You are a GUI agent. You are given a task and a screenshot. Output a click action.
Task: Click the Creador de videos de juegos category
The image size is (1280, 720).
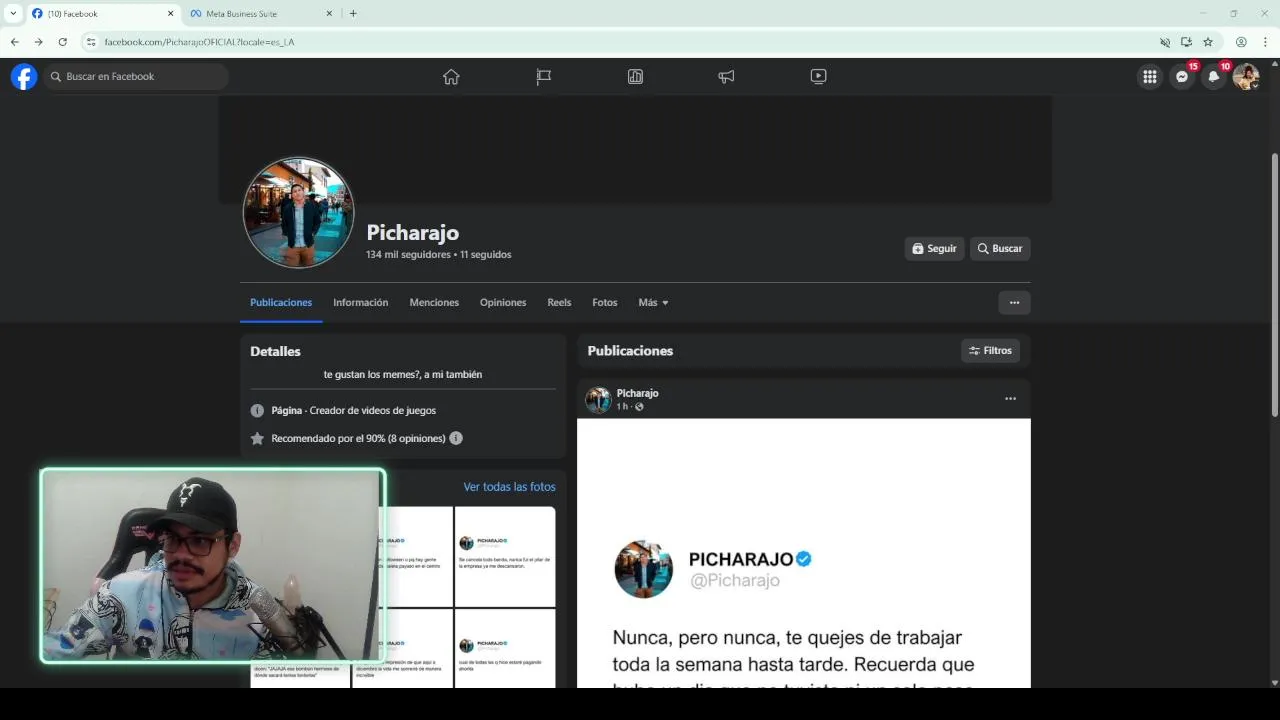click(372, 410)
